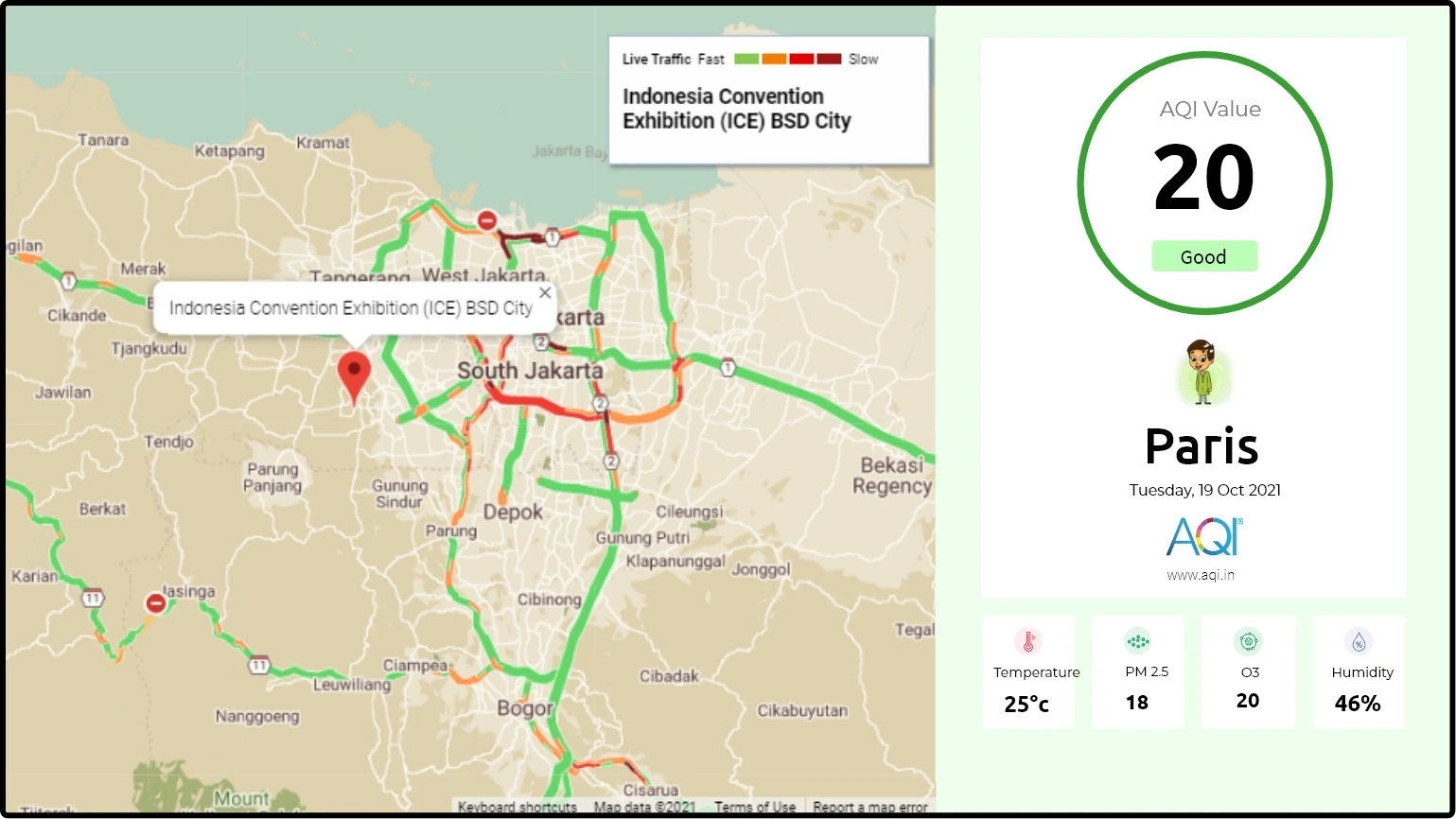Click the Leuwiliang map label
Image resolution: width=1456 pixels, height=819 pixels.
click(352, 684)
